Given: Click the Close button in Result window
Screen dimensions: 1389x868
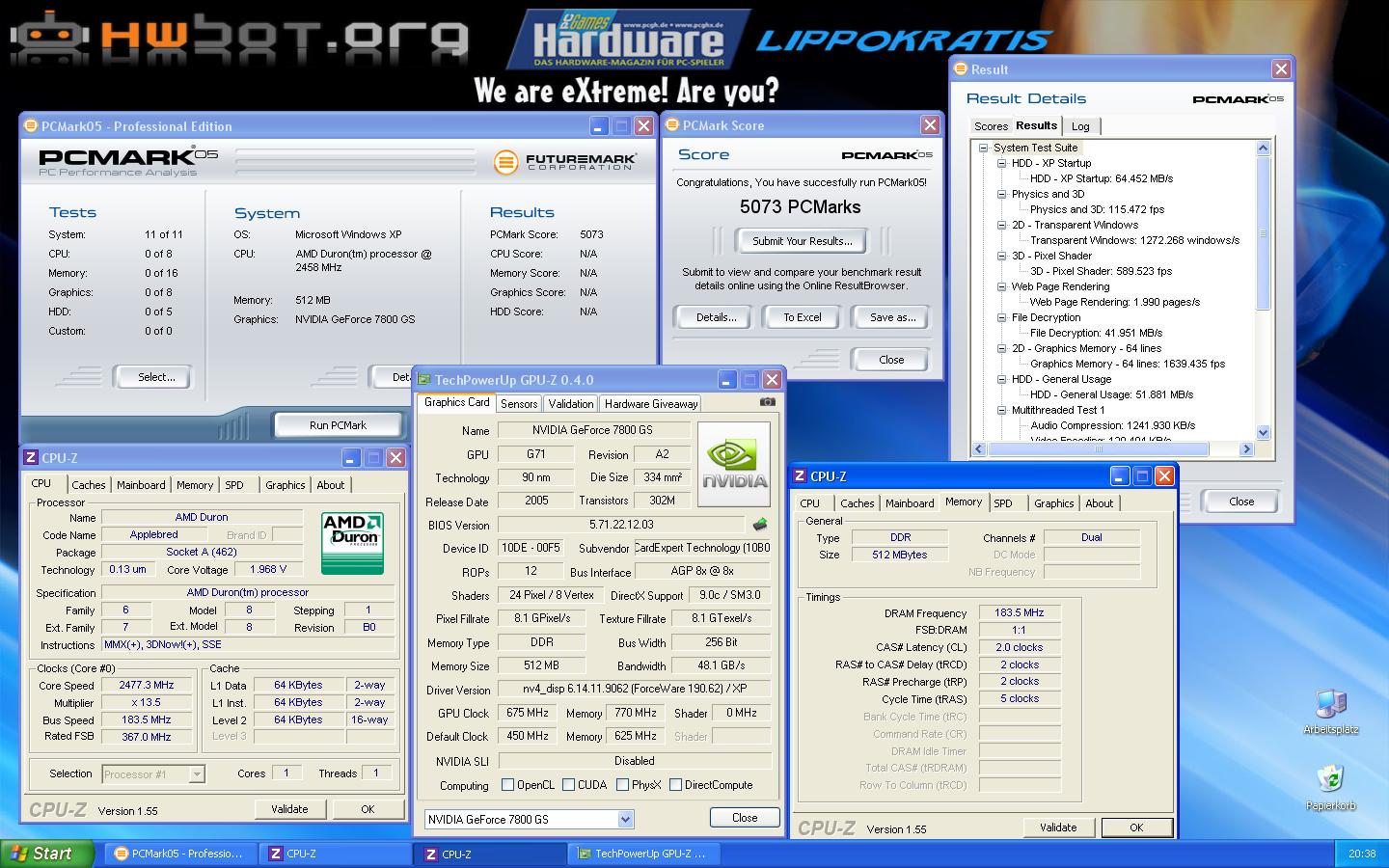Looking at the screenshot, I should click(x=1241, y=502).
